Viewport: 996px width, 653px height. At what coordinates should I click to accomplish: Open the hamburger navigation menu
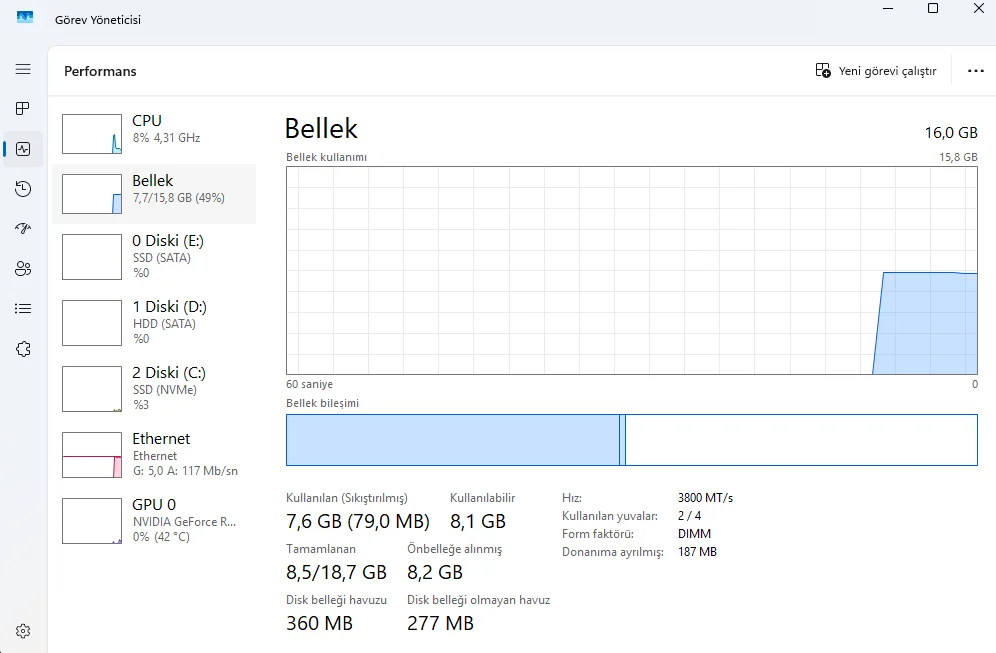pyautogui.click(x=23, y=69)
